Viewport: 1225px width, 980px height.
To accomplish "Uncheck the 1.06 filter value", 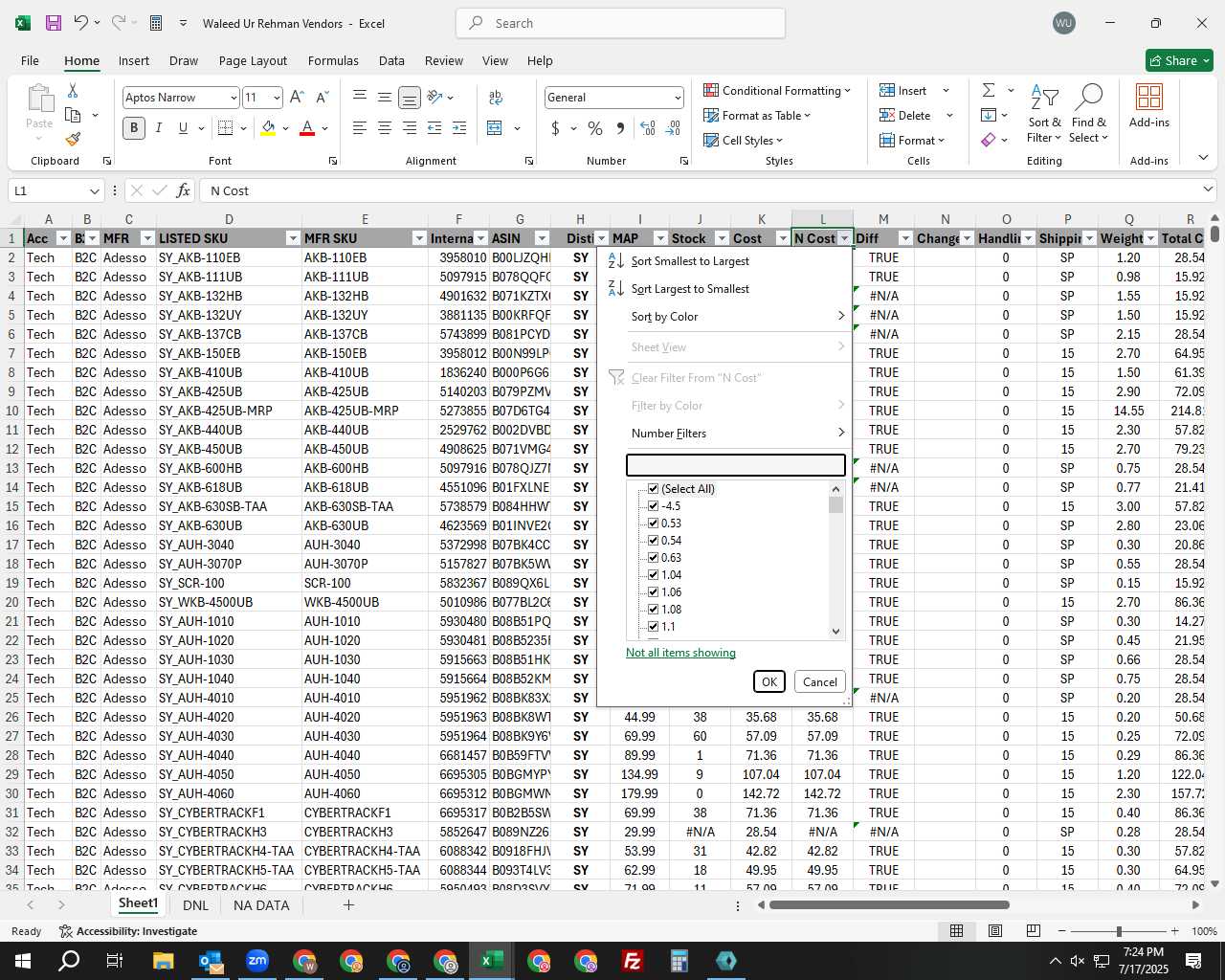I will click(x=654, y=591).
